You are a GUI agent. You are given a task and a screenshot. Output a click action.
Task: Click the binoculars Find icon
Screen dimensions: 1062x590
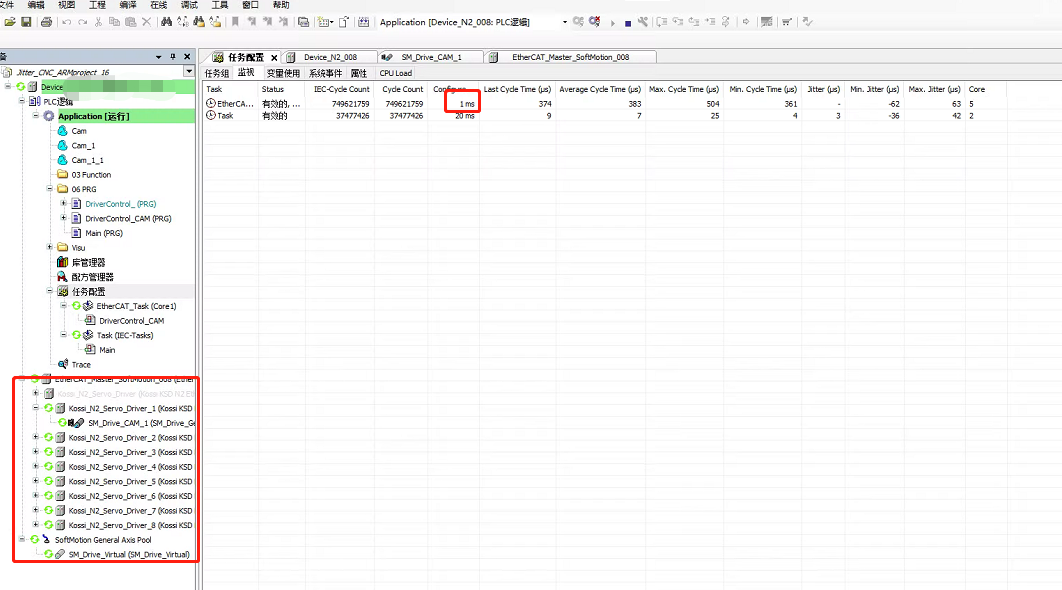[x=167, y=22]
